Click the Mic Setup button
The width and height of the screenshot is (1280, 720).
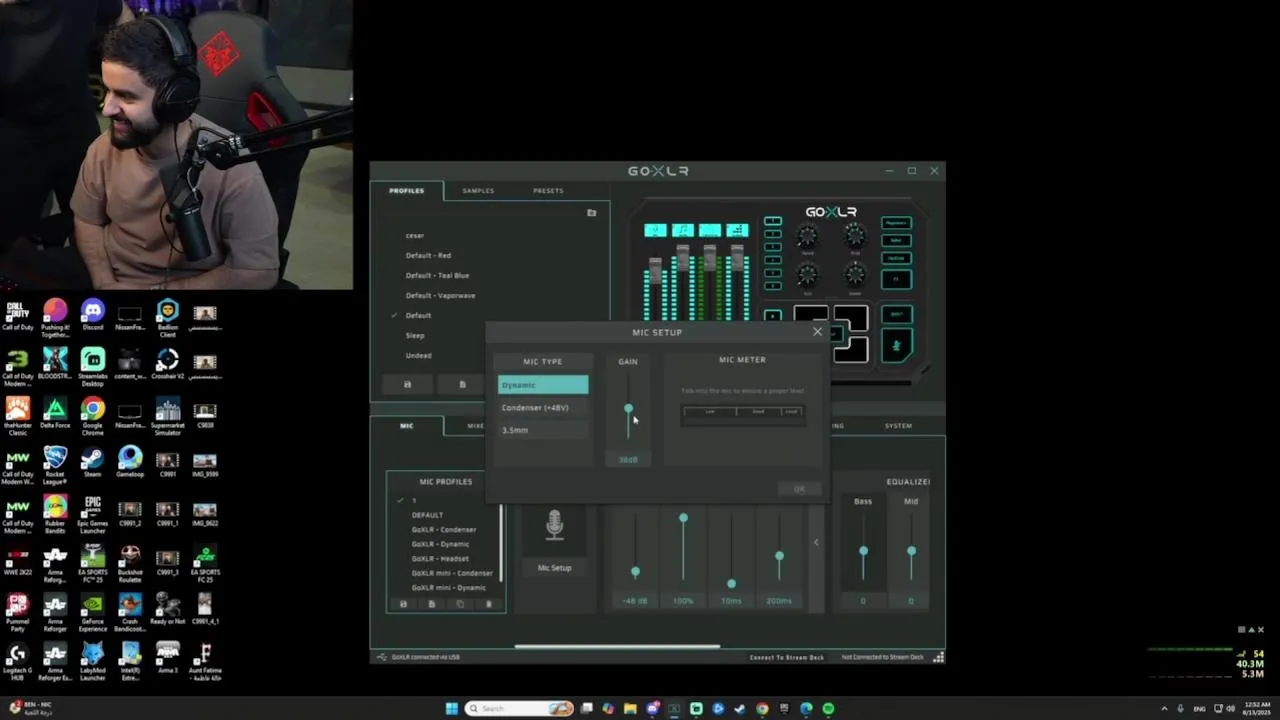coord(554,568)
